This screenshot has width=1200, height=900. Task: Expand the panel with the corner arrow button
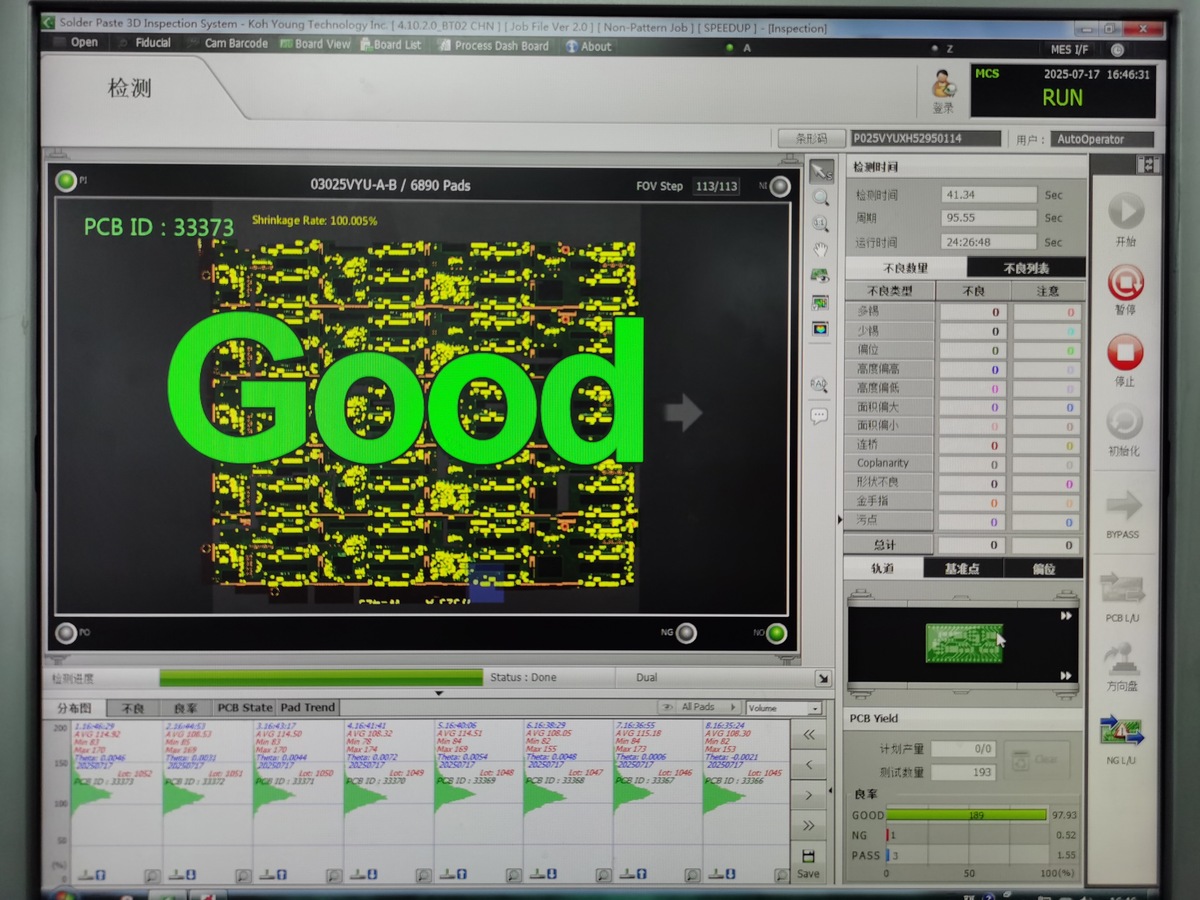[x=823, y=678]
